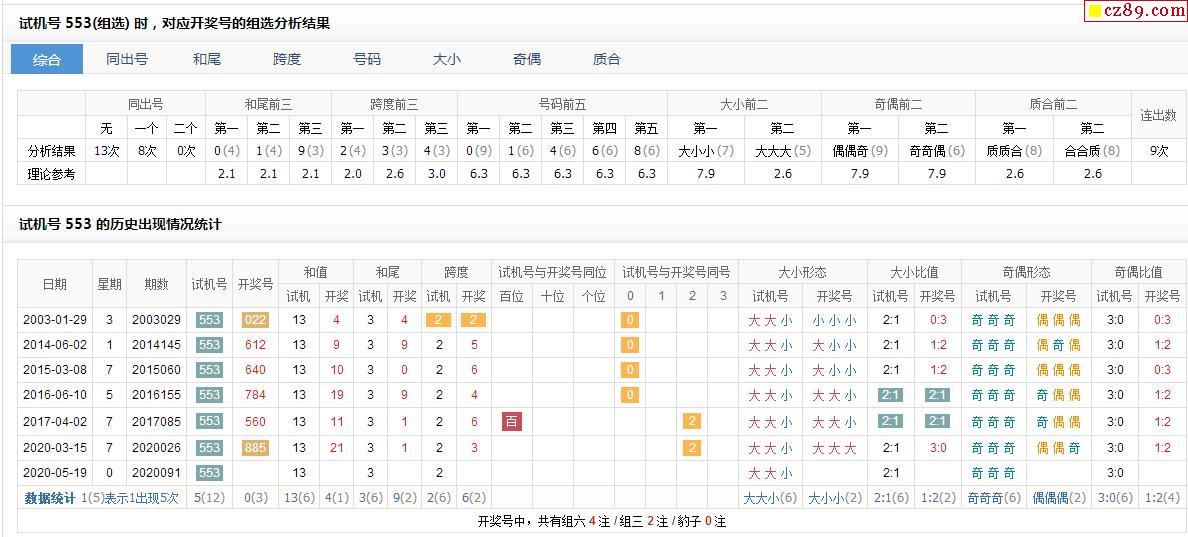The height and width of the screenshot is (537, 1188).
Task: Click the date 2017-04-02
Action: pos(55,422)
